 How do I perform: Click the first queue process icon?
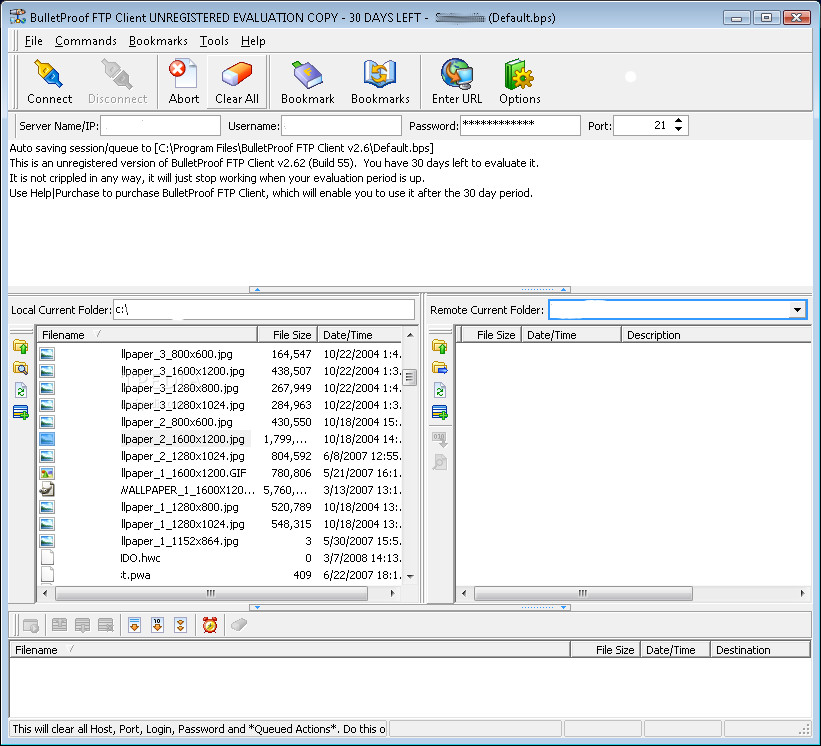click(x=31, y=625)
